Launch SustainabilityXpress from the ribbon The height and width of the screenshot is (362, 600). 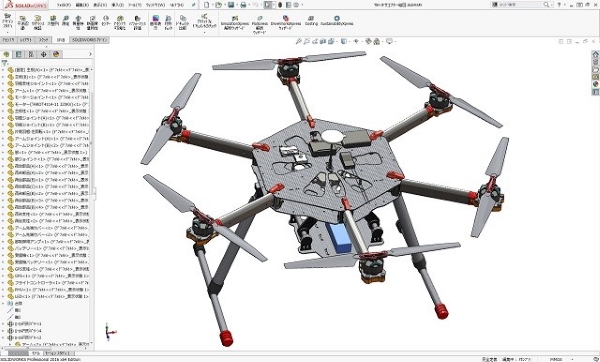coord(337,20)
